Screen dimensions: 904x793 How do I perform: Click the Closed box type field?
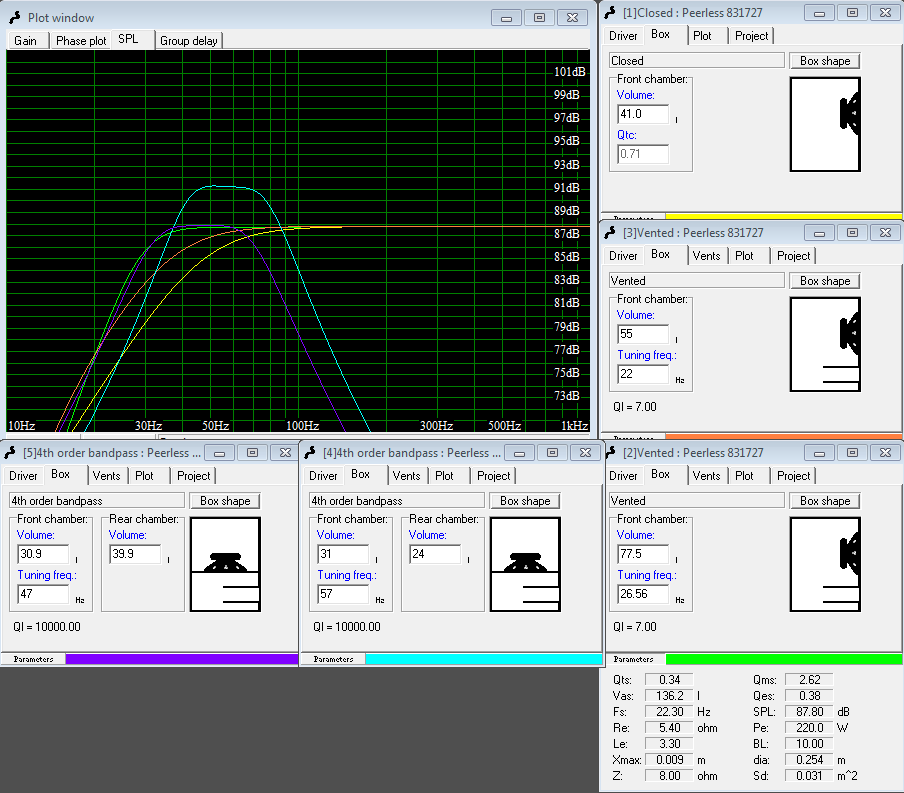(697, 61)
